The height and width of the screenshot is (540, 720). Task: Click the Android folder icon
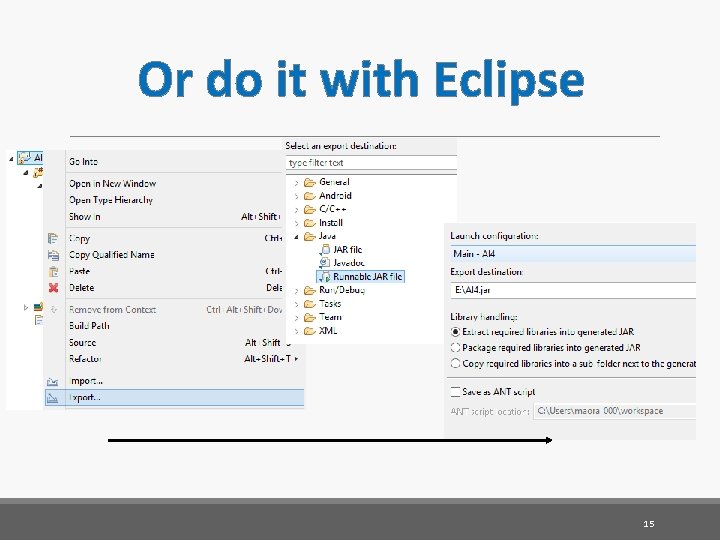310,196
